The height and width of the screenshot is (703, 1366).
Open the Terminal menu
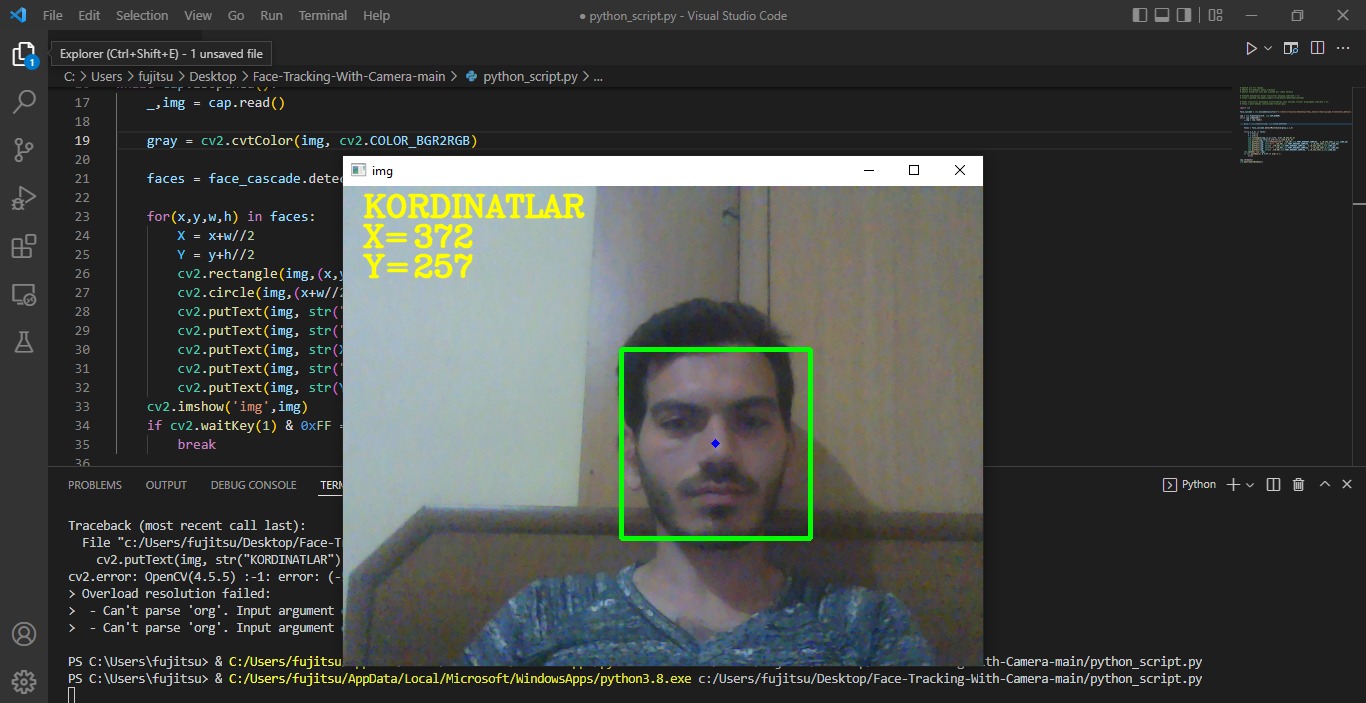tap(323, 15)
